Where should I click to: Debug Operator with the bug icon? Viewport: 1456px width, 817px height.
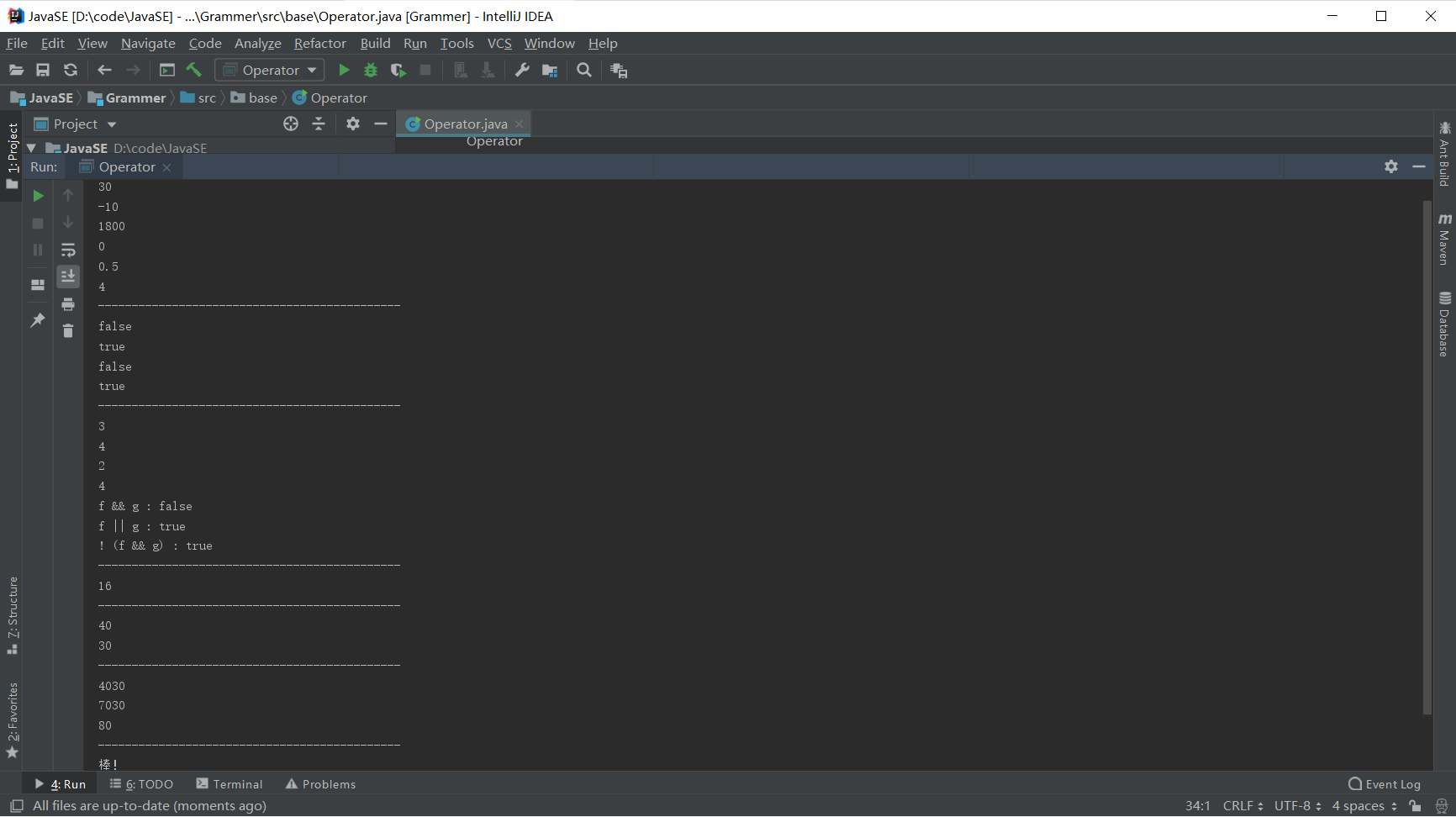[x=371, y=71]
